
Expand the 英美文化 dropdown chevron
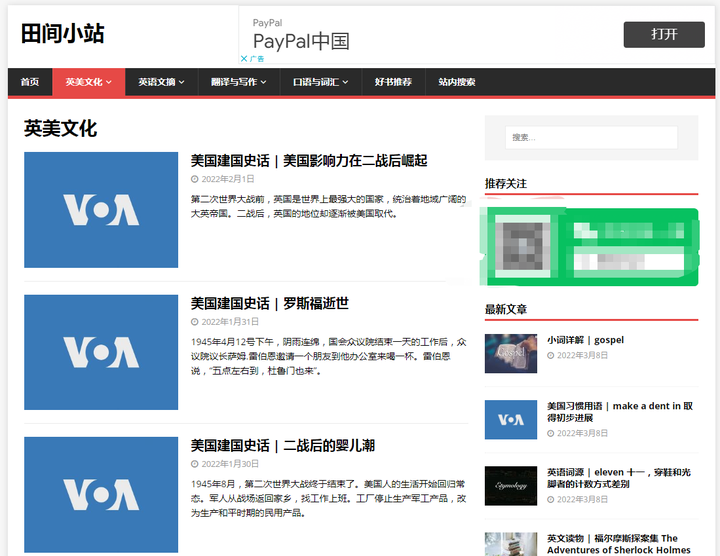click(x=109, y=83)
